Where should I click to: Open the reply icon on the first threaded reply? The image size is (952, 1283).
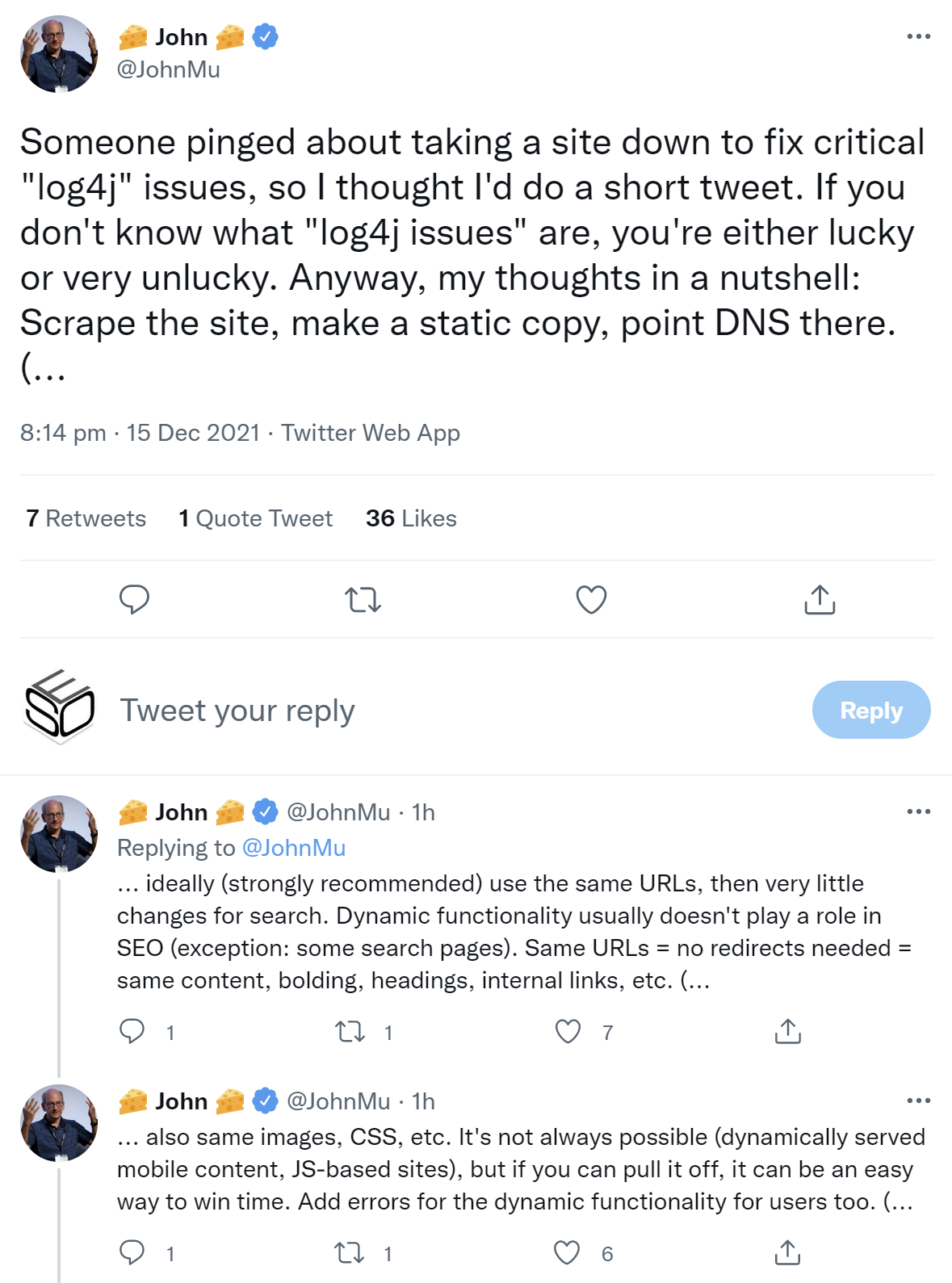tap(132, 1030)
